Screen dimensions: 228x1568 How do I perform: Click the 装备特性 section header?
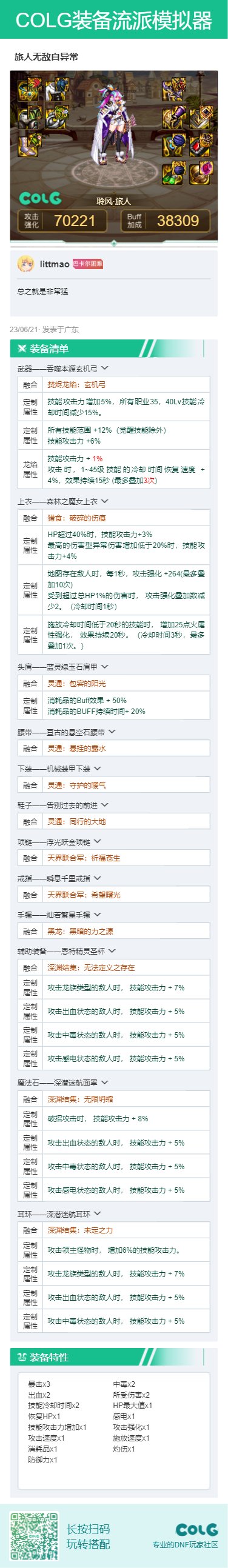click(x=114, y=1358)
